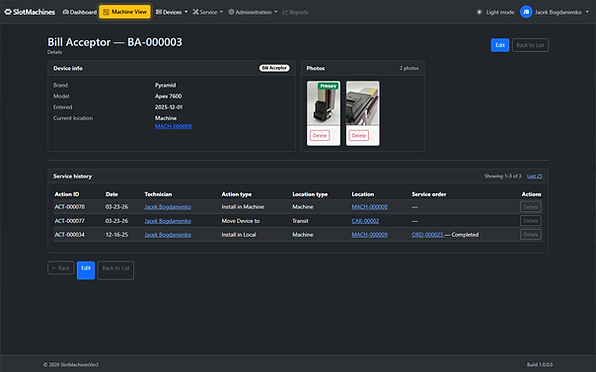Image resolution: width=596 pixels, height=372 pixels.
Task: Click the Build 1.0.0.0 footer text
Action: pyautogui.click(x=540, y=364)
